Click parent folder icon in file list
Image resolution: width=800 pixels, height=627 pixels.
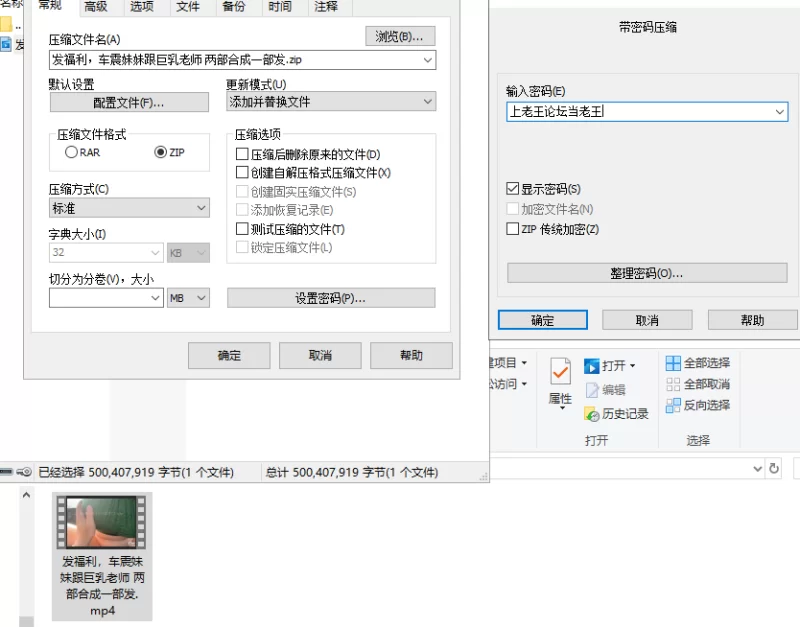pyautogui.click(x=6, y=24)
